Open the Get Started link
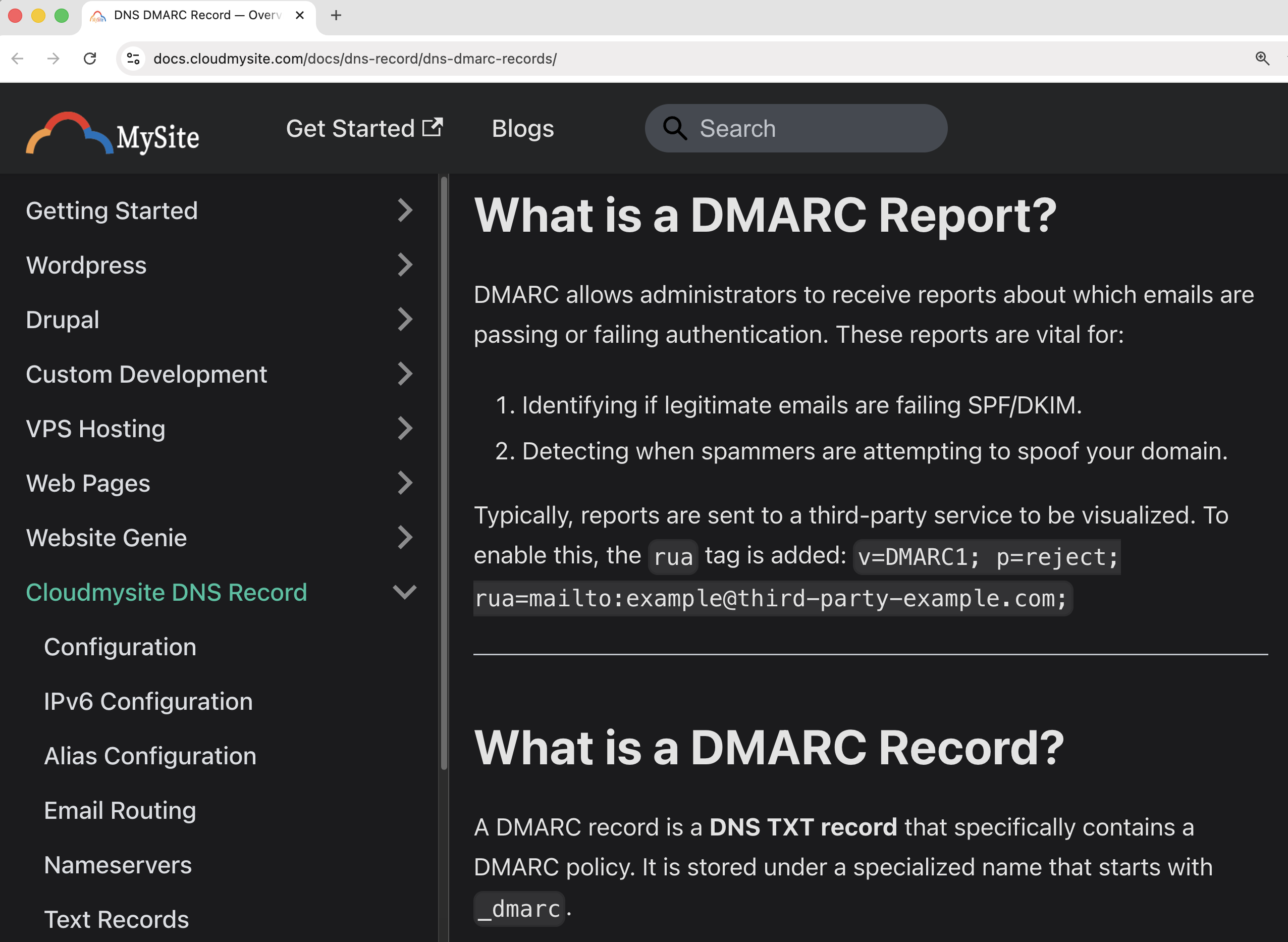Screen dimensions: 1288x942 pos(364,128)
